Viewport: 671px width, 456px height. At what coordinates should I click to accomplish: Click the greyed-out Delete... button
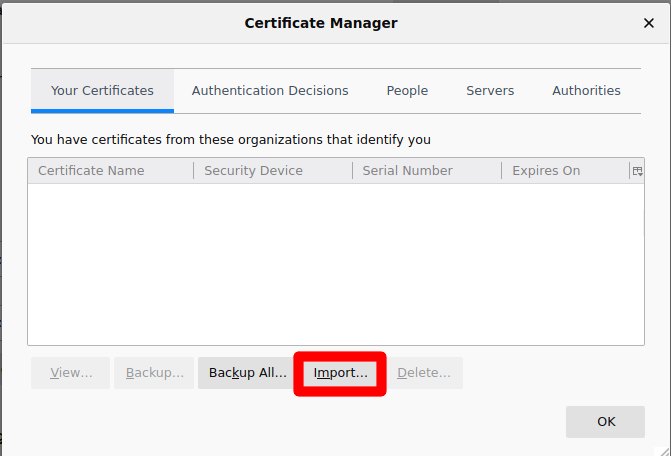(x=424, y=373)
